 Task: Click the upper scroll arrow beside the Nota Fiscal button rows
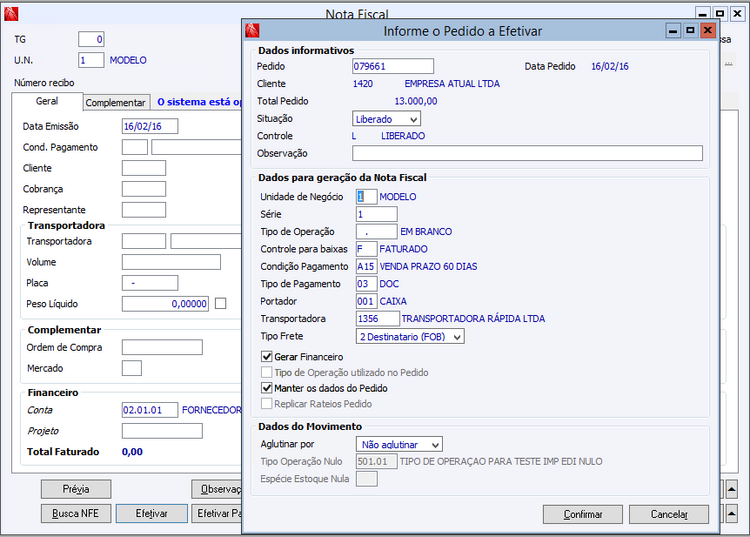732,489
